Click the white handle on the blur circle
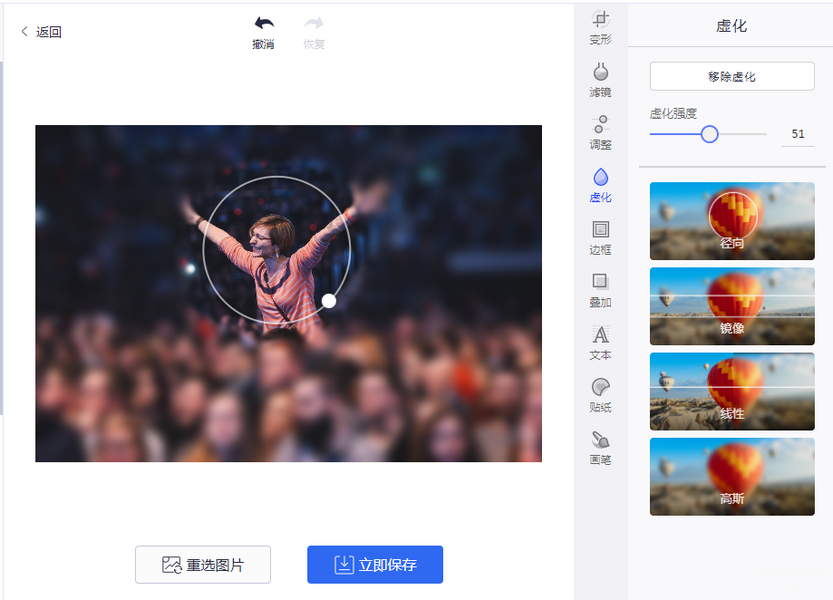 [x=329, y=300]
